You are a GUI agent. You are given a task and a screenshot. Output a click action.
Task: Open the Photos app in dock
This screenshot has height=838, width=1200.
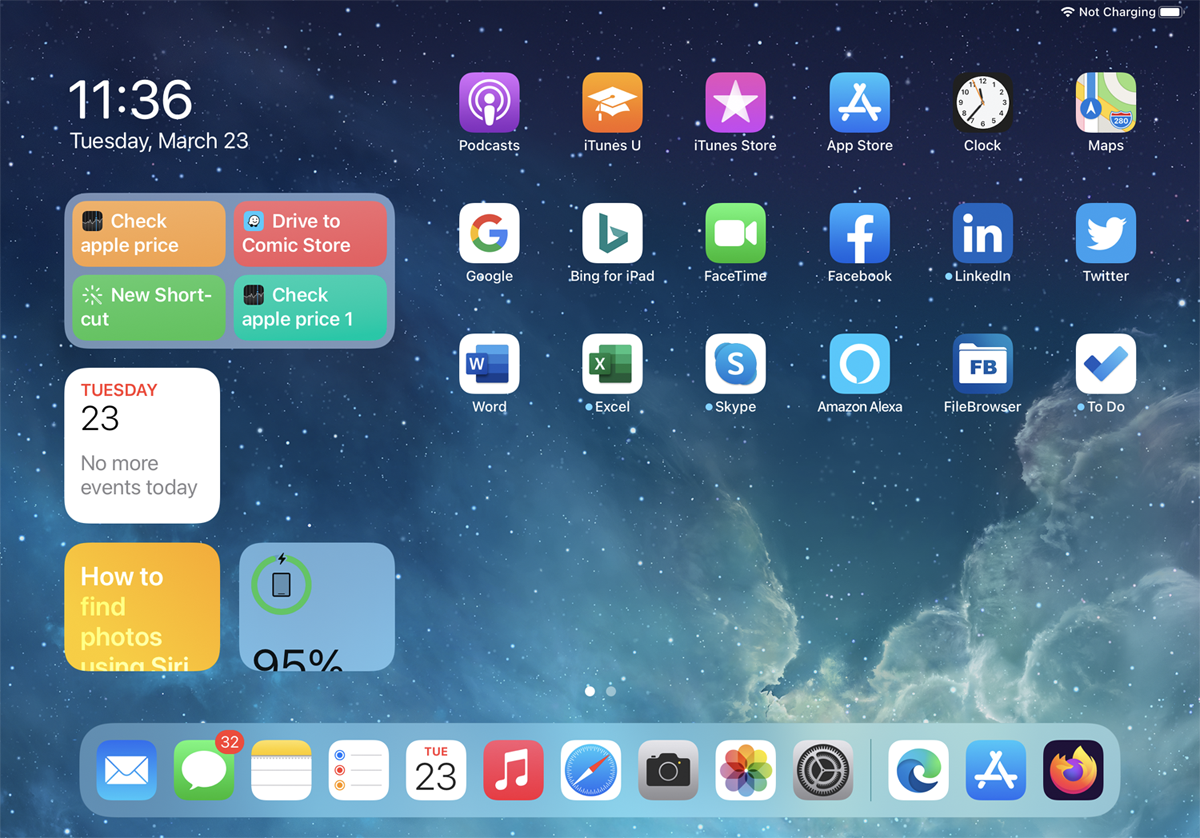coord(746,770)
